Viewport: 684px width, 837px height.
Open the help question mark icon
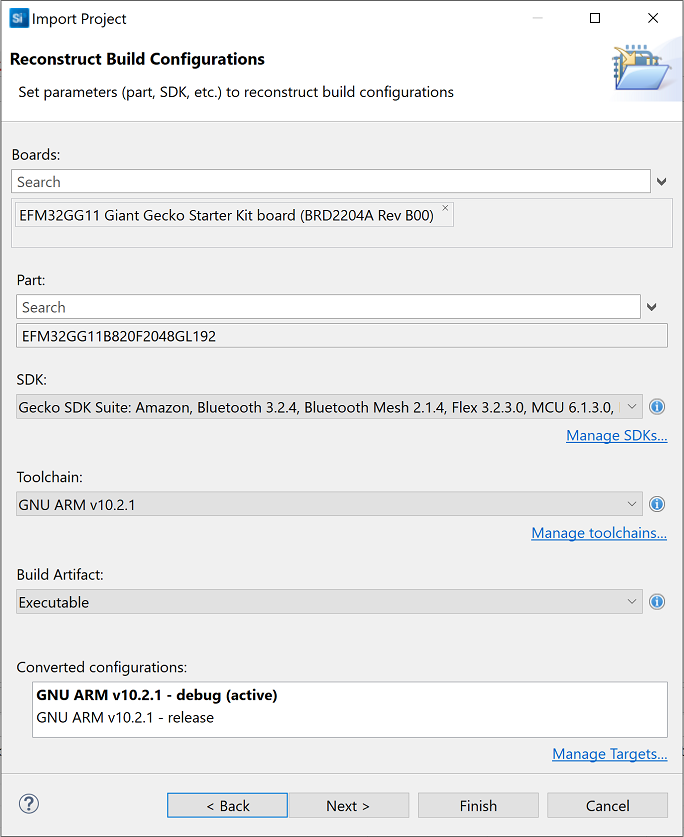tap(28, 804)
